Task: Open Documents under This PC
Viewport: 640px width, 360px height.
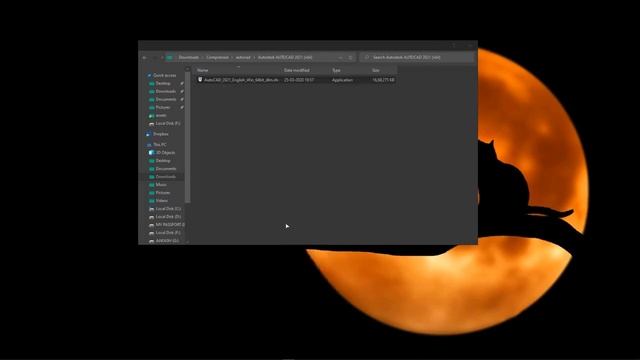Action: [x=166, y=169]
